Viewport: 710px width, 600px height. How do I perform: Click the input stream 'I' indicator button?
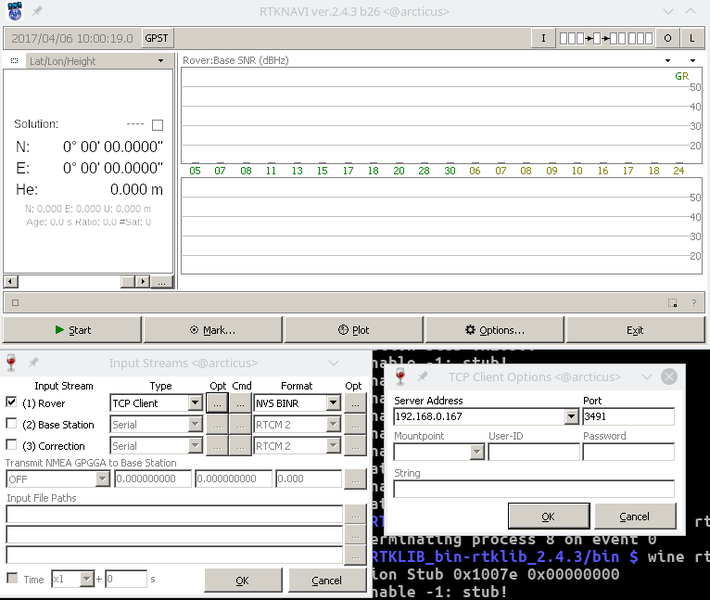click(543, 38)
